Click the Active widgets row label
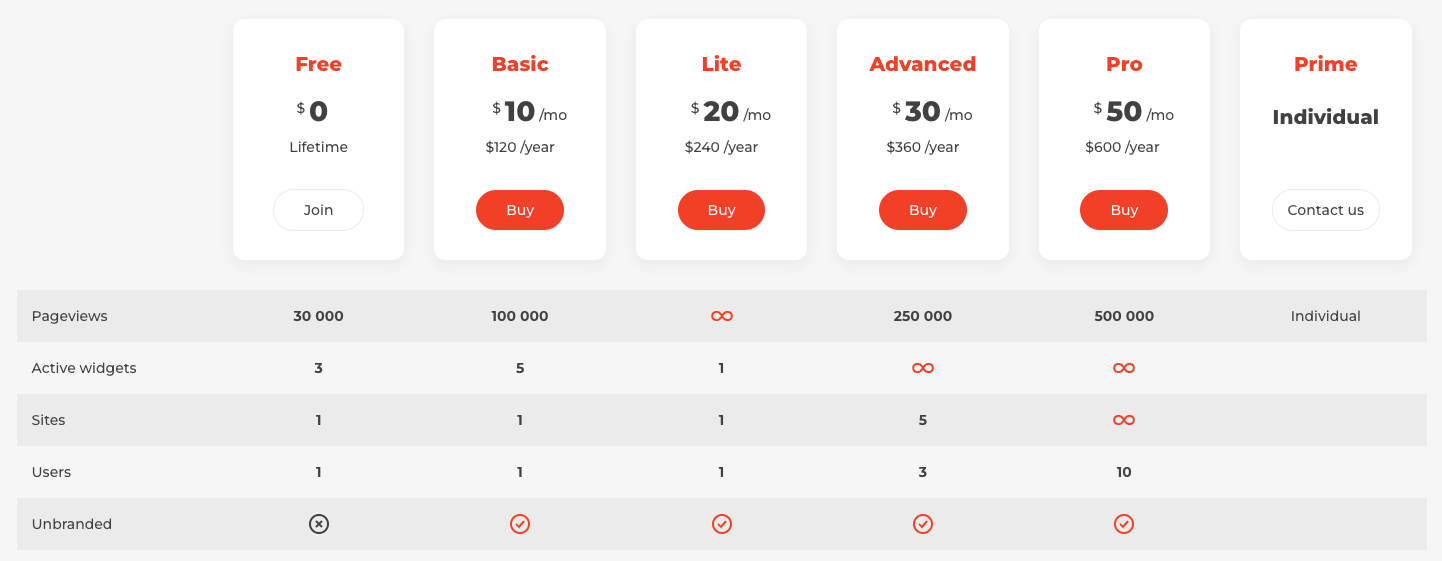This screenshot has height=561, width=1442. point(84,368)
